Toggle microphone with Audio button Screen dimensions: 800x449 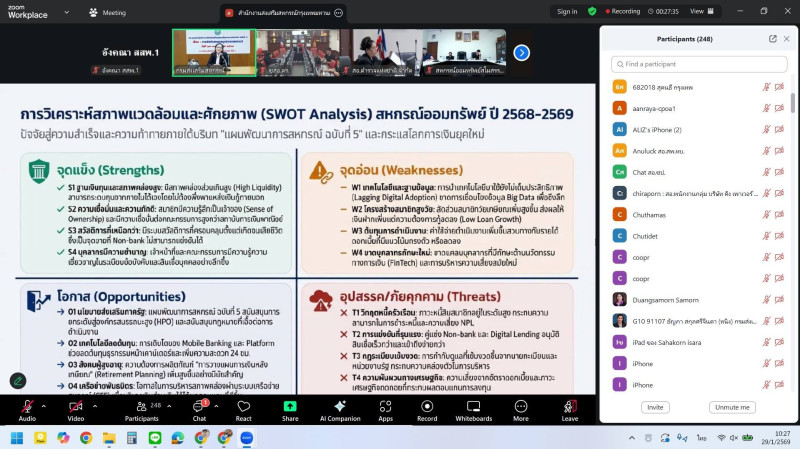tap(27, 410)
